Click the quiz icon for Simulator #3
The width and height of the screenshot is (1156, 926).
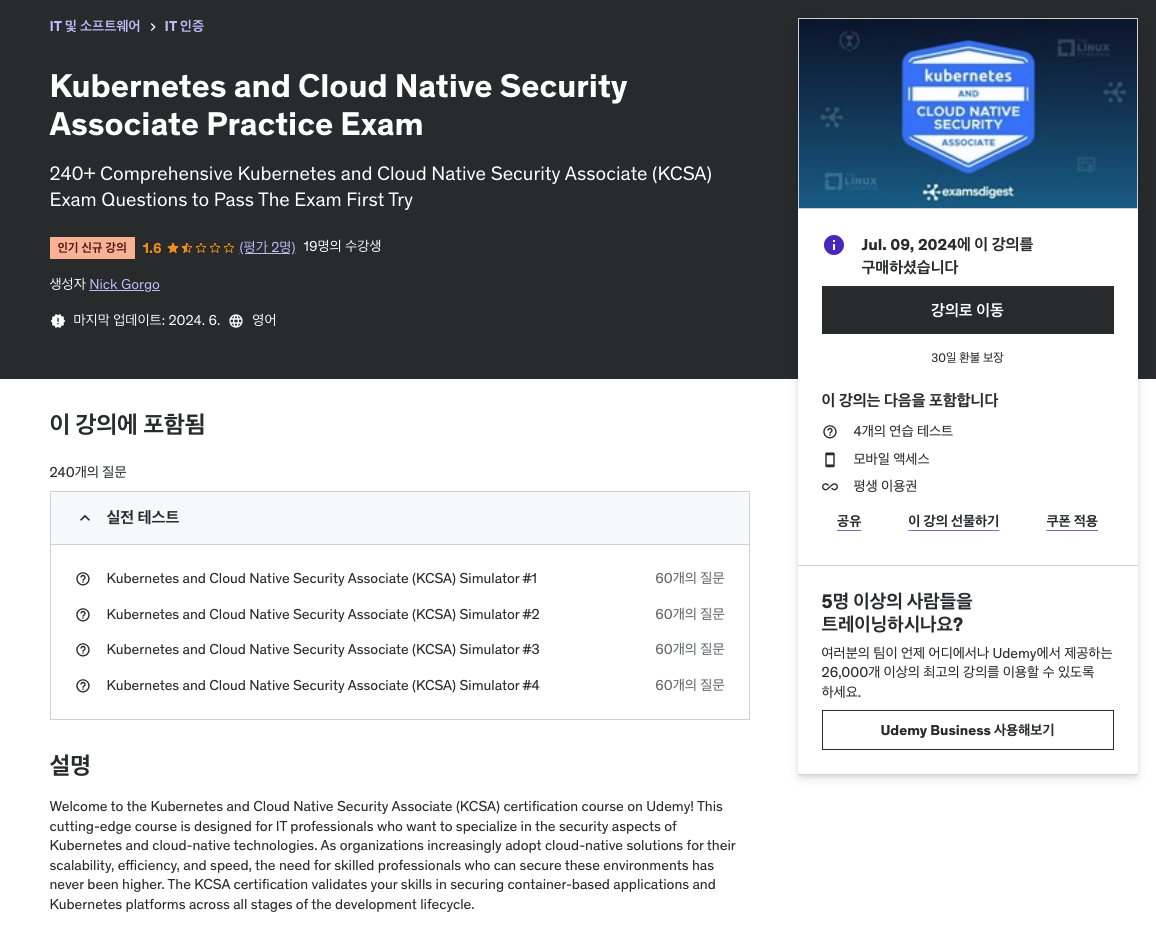tap(83, 650)
